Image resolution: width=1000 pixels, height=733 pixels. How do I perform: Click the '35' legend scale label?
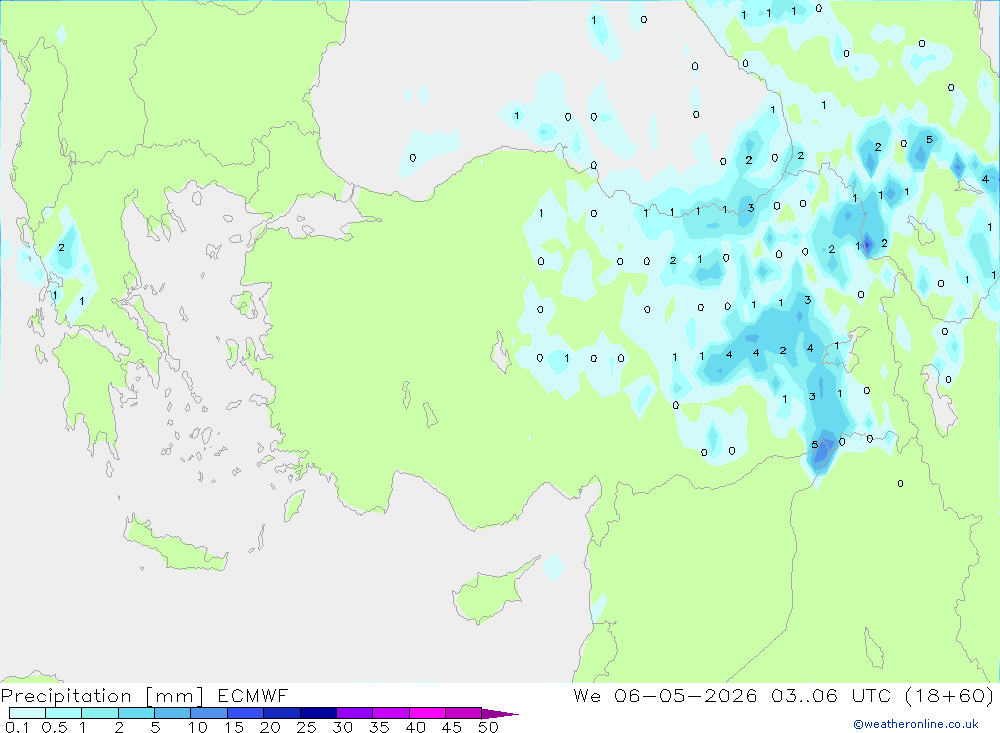pyautogui.click(x=379, y=727)
